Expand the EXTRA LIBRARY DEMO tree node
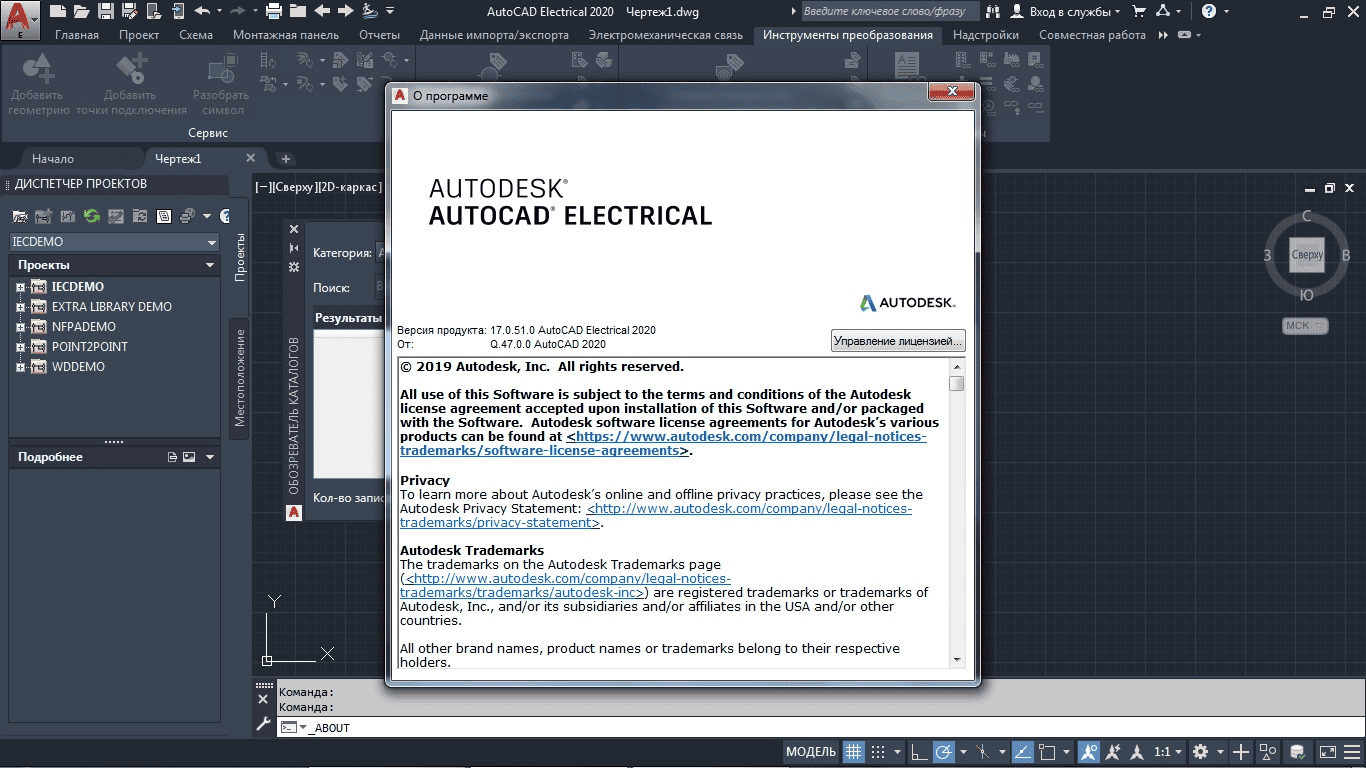 (19, 307)
